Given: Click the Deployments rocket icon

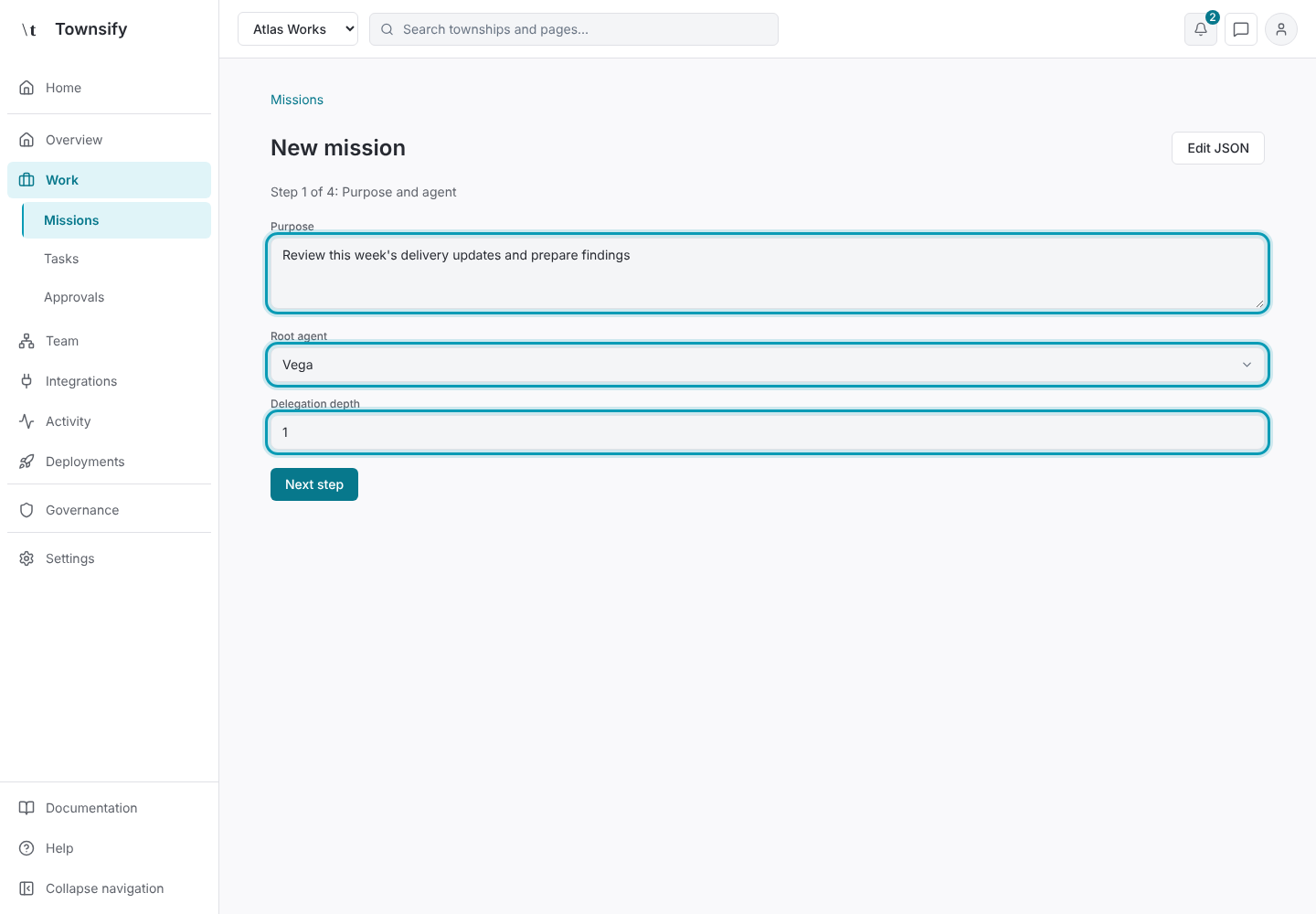Looking at the screenshot, I should [27, 462].
